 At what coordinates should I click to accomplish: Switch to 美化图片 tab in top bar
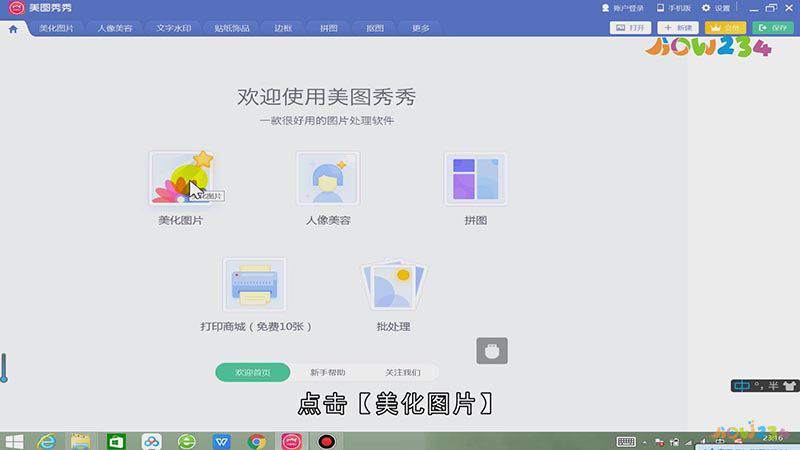pyautogui.click(x=56, y=28)
